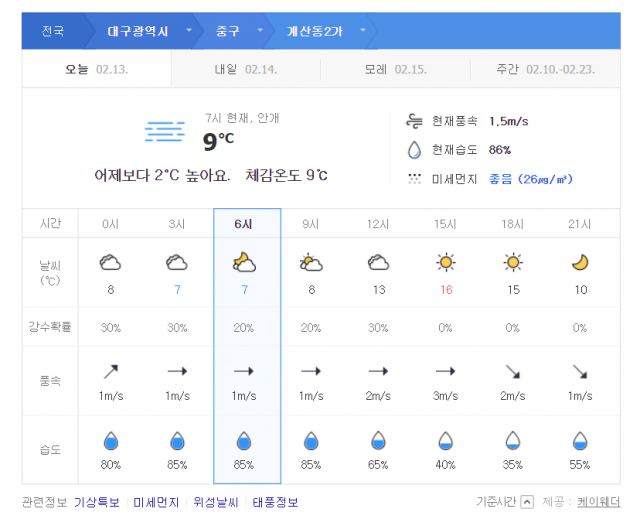The height and width of the screenshot is (519, 640).
Task: Click the fine dust dots icon
Action: [x=414, y=179]
